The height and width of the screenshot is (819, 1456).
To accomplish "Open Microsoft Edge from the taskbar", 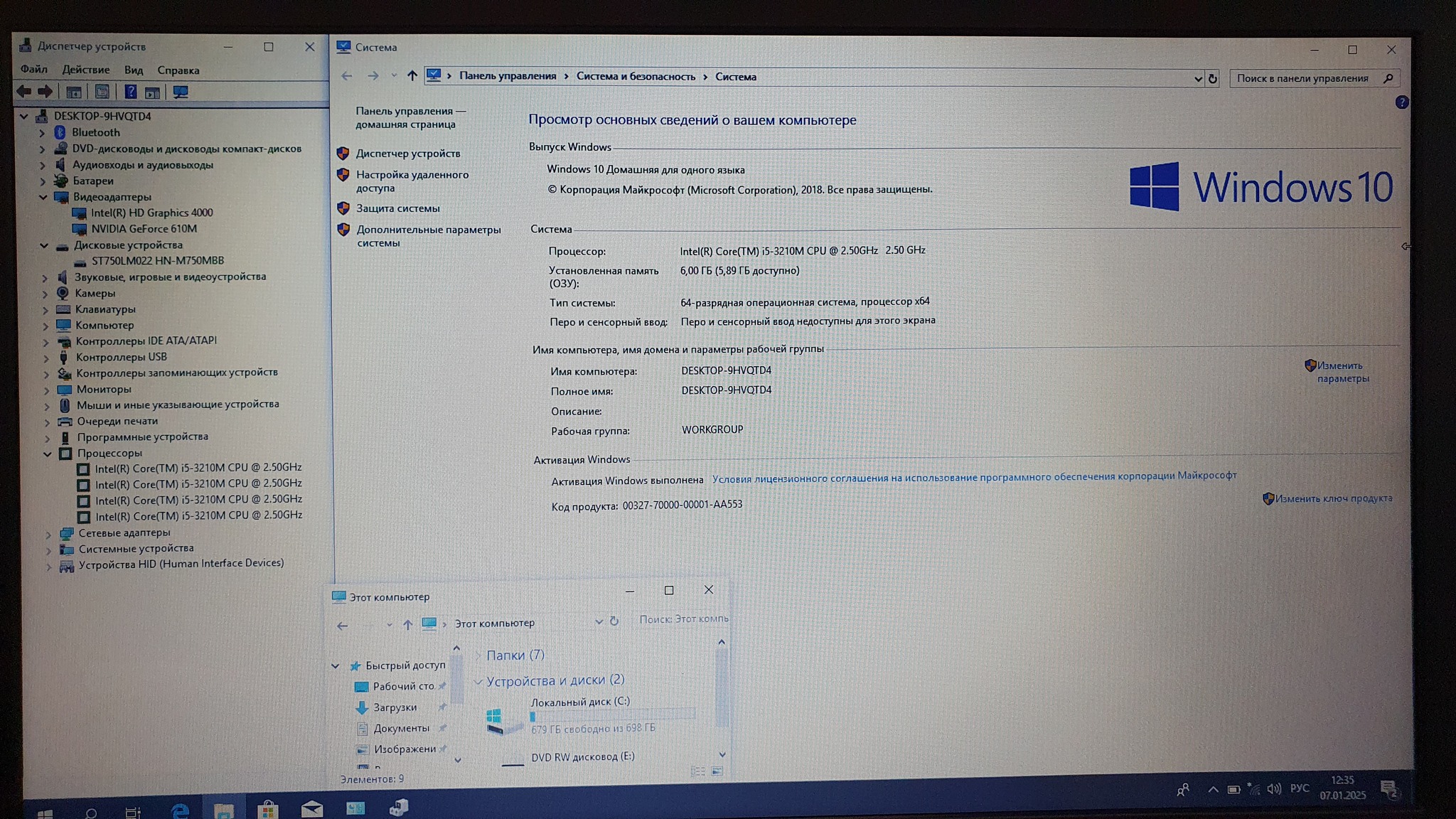I will pyautogui.click(x=180, y=810).
